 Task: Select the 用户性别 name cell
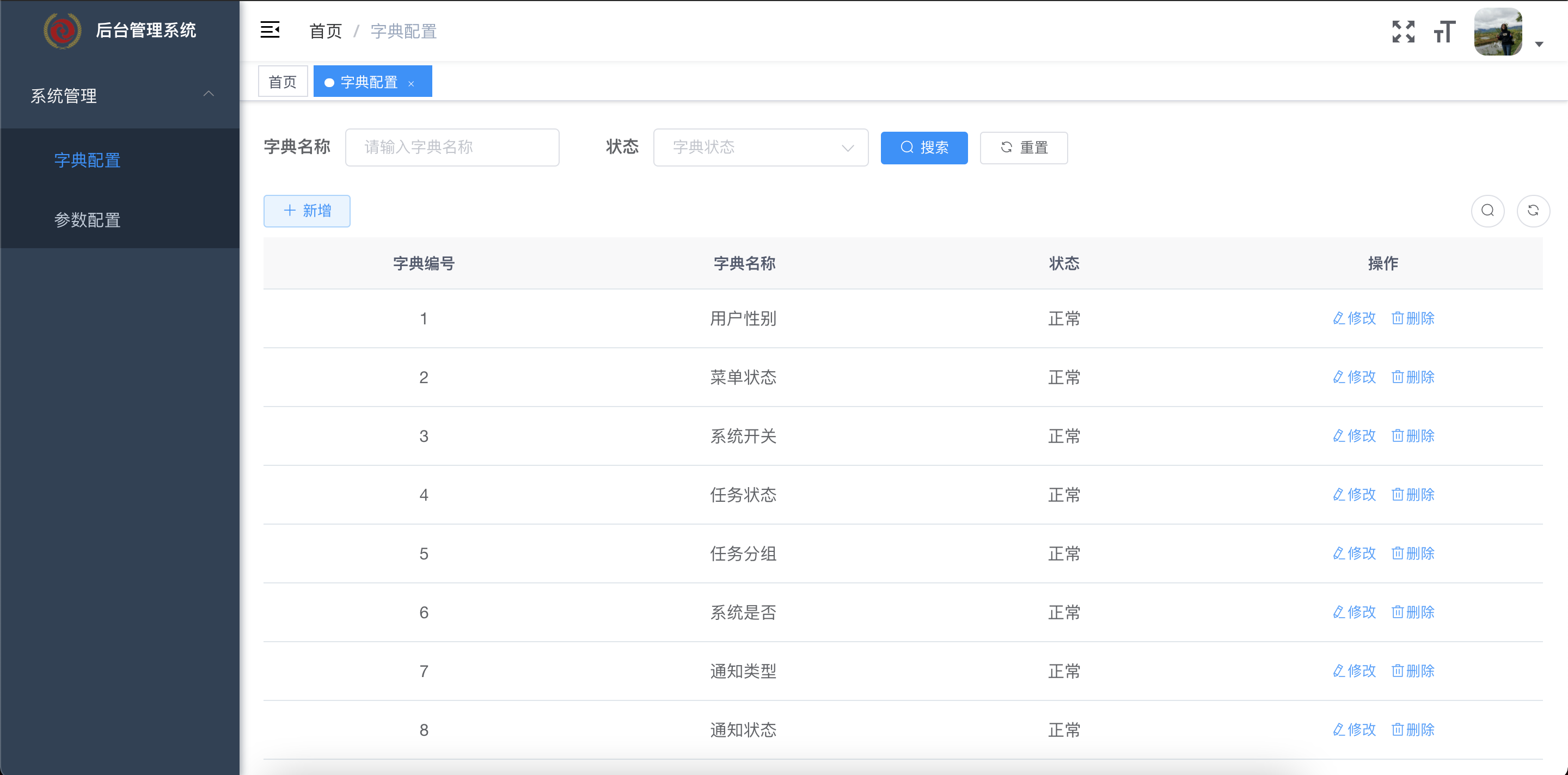pyautogui.click(x=743, y=318)
